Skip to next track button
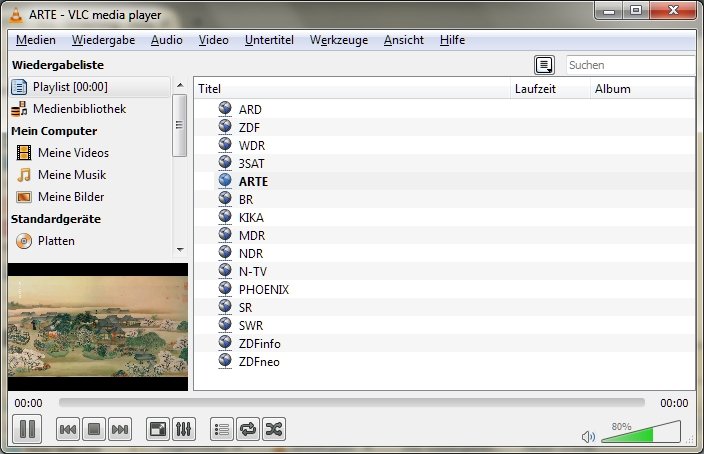 [120, 430]
